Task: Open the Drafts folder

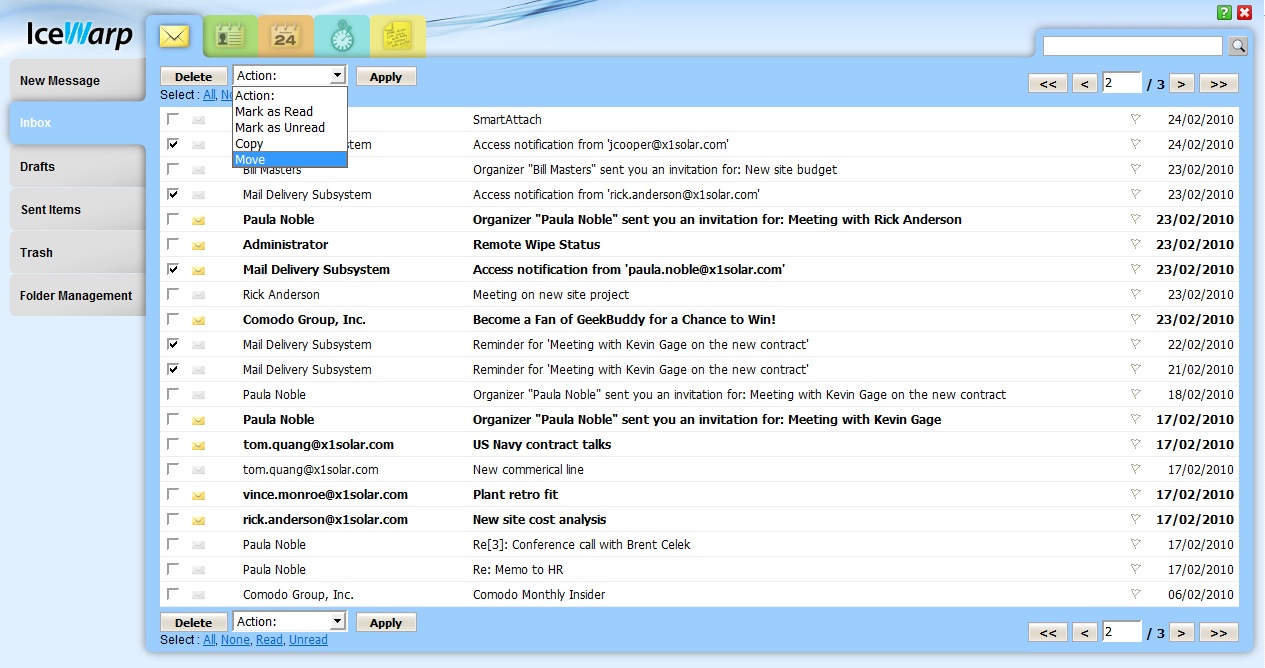Action: [76, 166]
